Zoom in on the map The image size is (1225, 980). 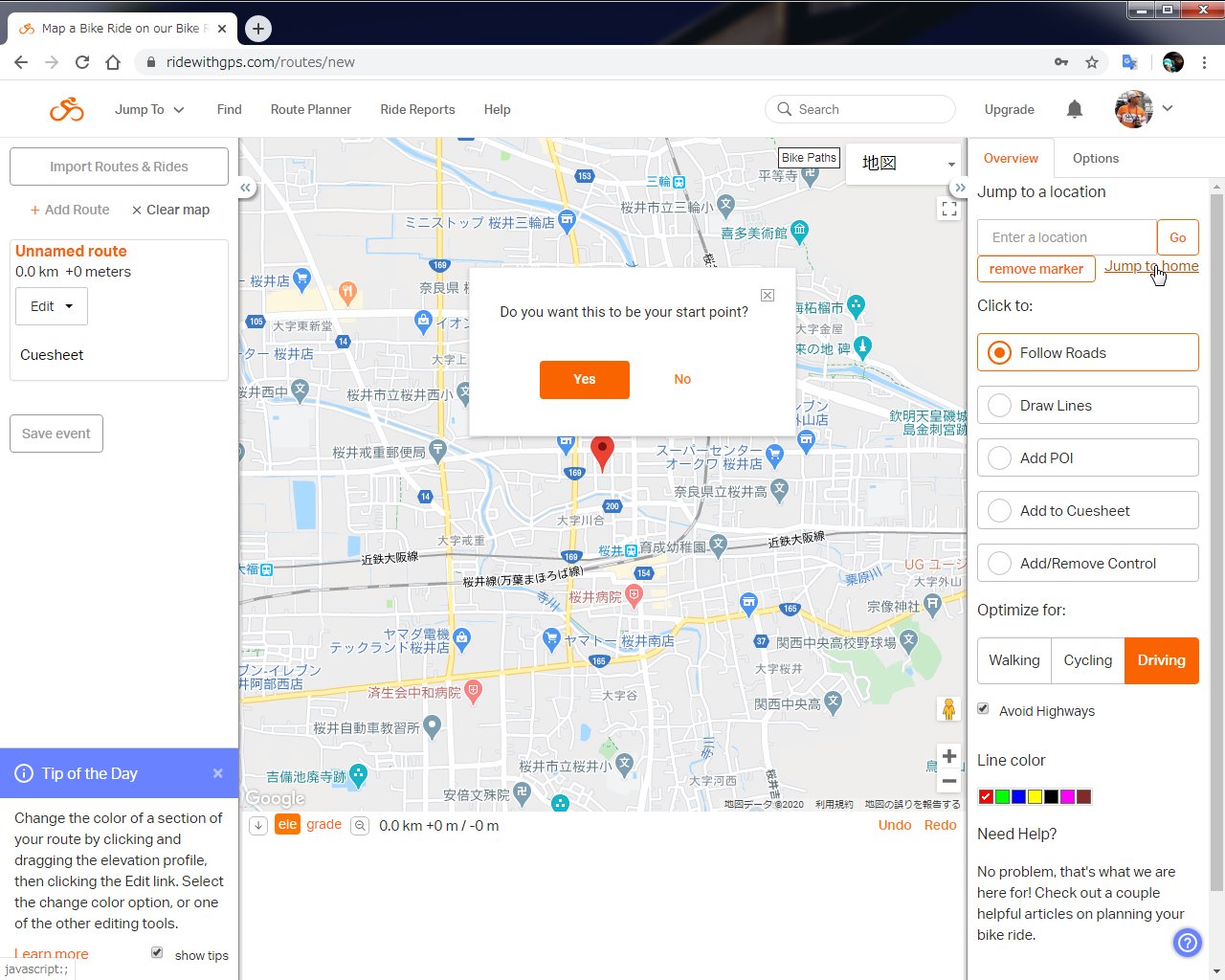pyautogui.click(x=948, y=756)
